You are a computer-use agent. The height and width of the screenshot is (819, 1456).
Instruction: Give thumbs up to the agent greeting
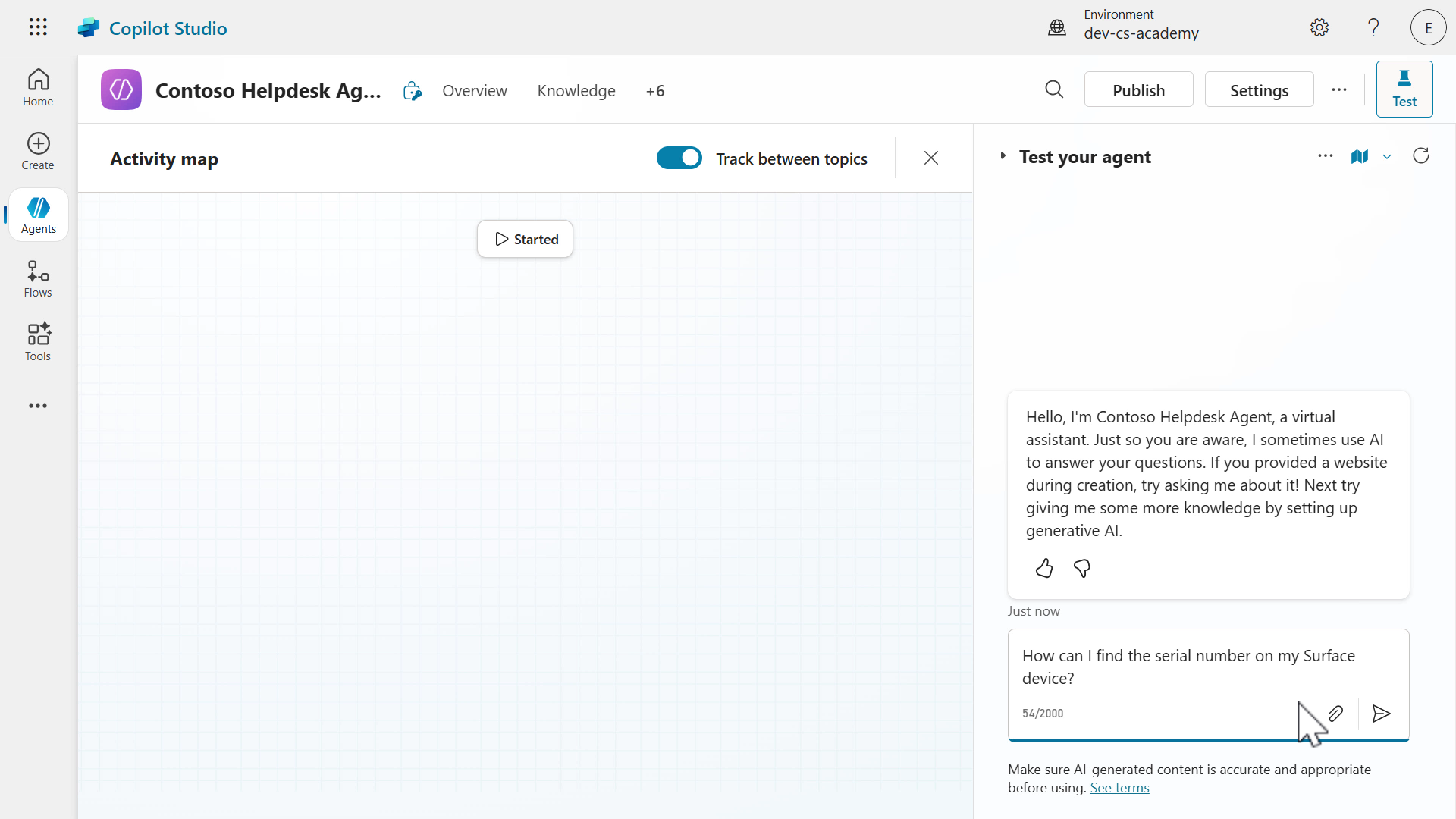tap(1043, 568)
